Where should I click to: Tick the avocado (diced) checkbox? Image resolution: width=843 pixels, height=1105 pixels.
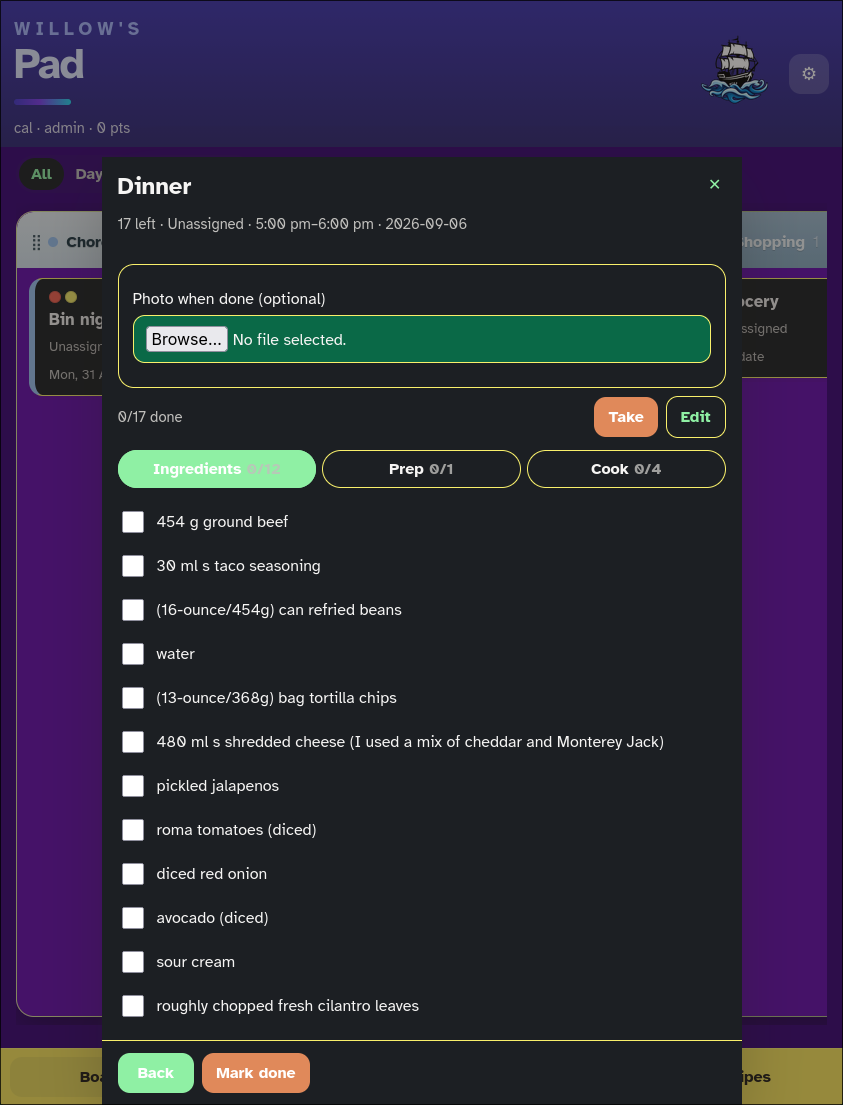coord(133,918)
